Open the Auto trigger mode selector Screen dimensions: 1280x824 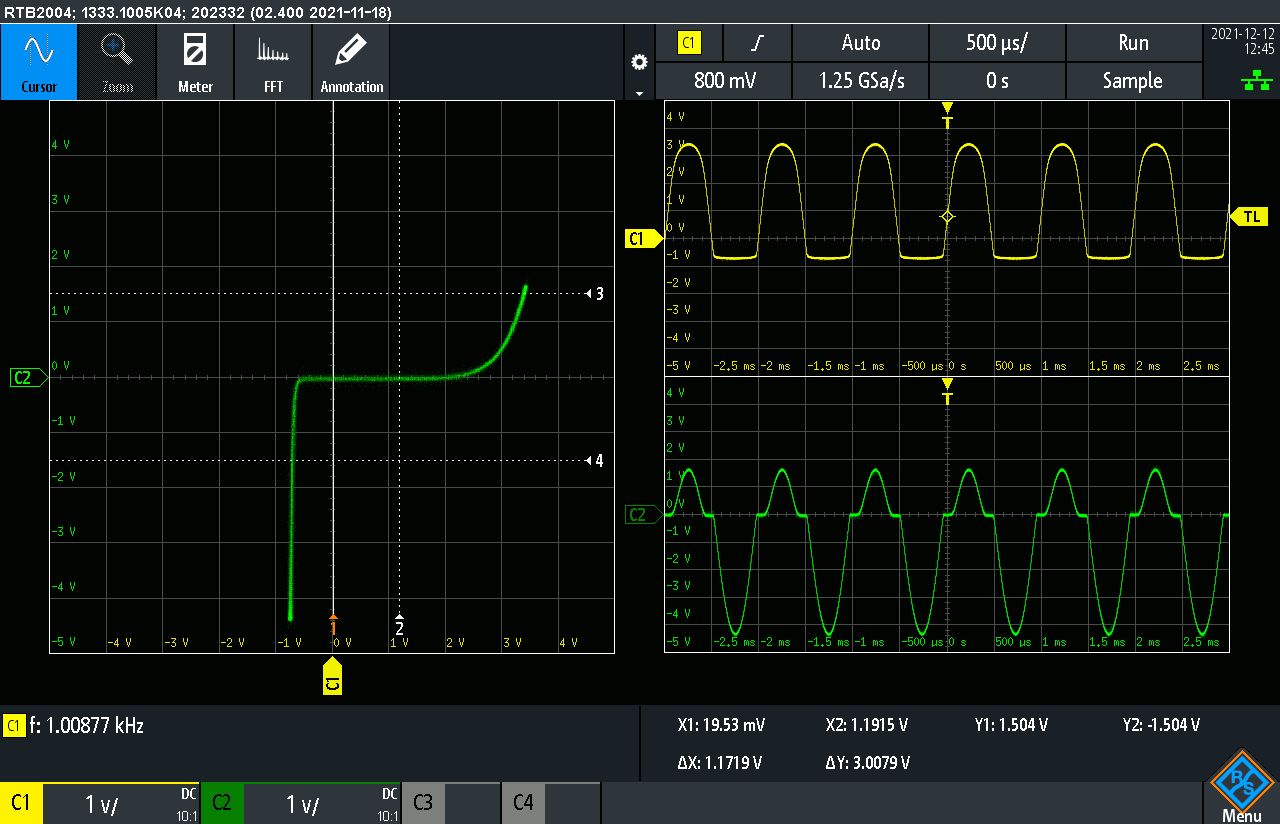(x=860, y=43)
